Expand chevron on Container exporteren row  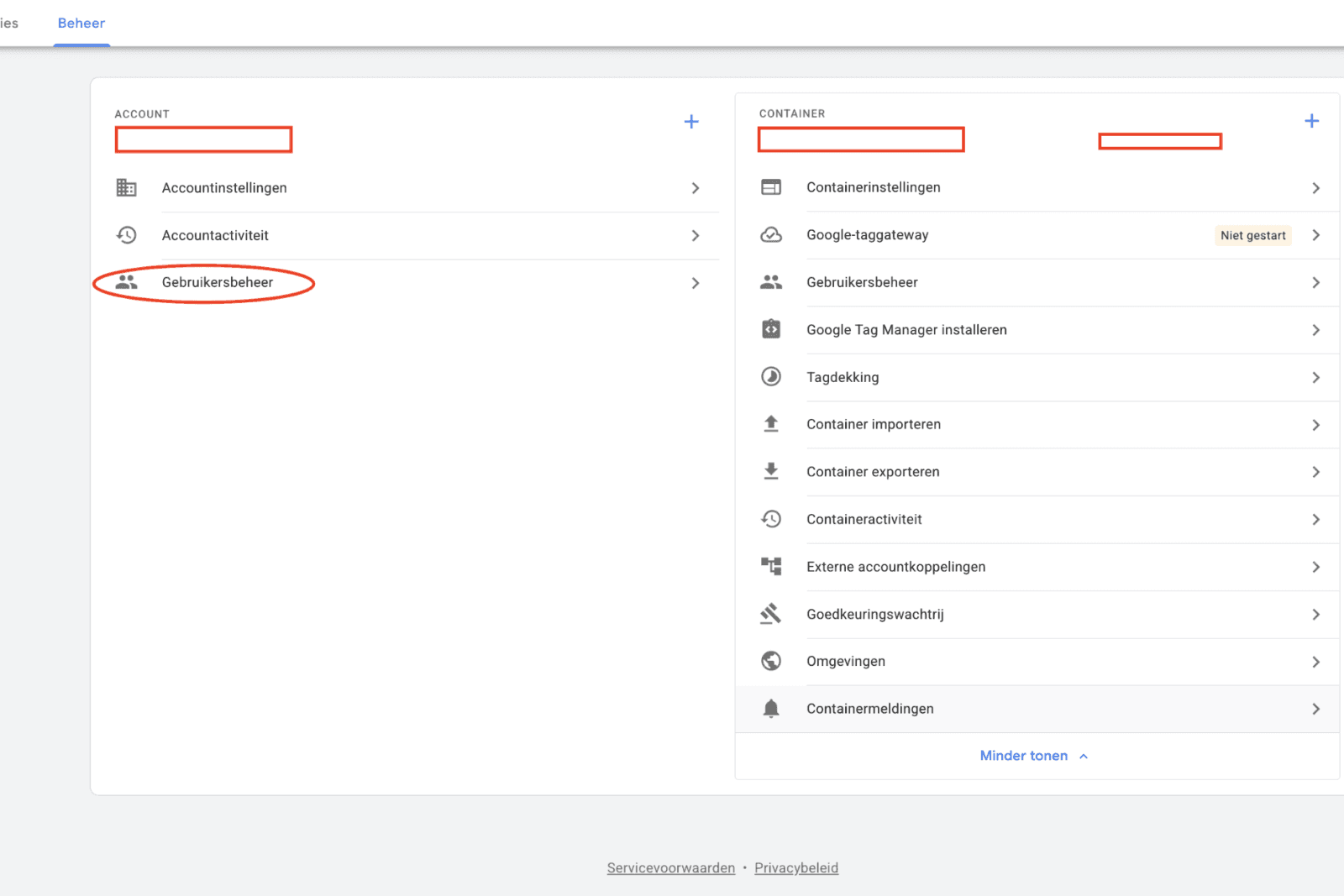[1315, 472]
